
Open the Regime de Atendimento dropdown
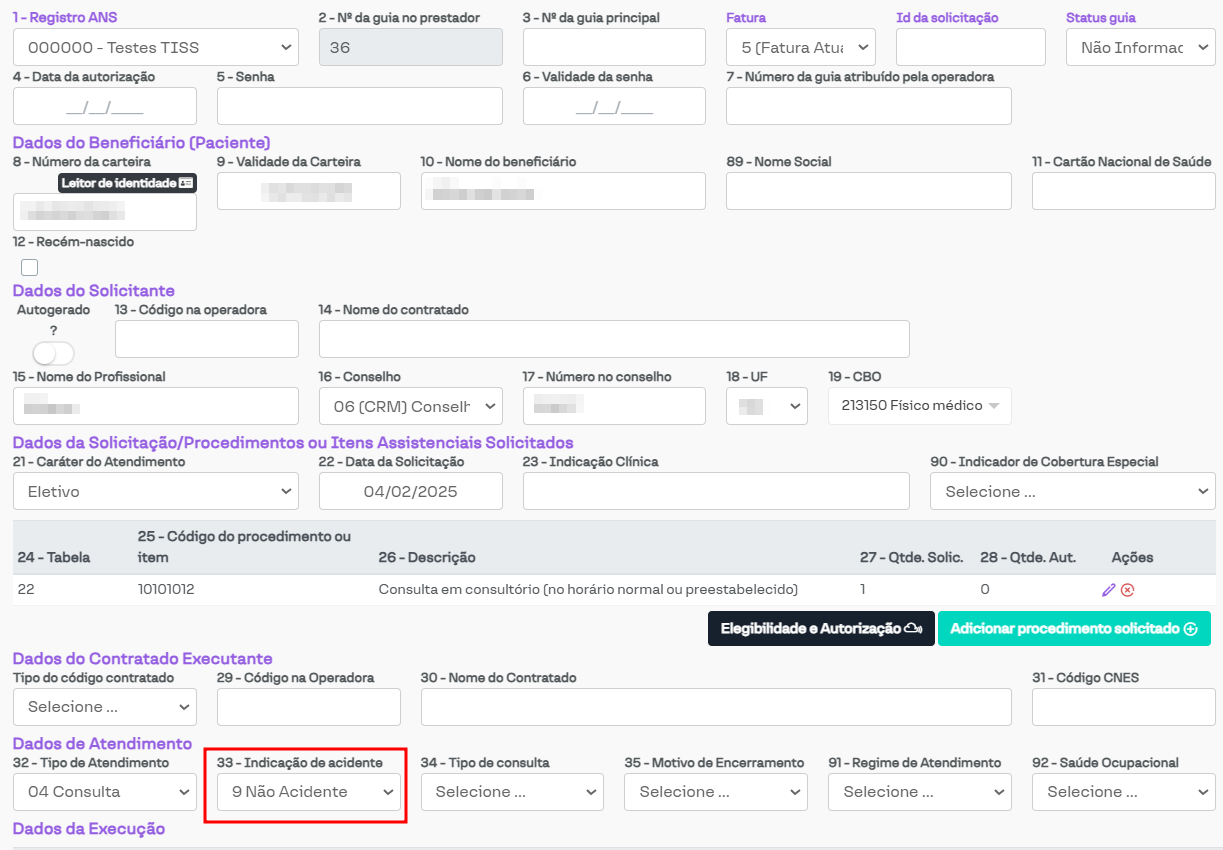(x=919, y=792)
